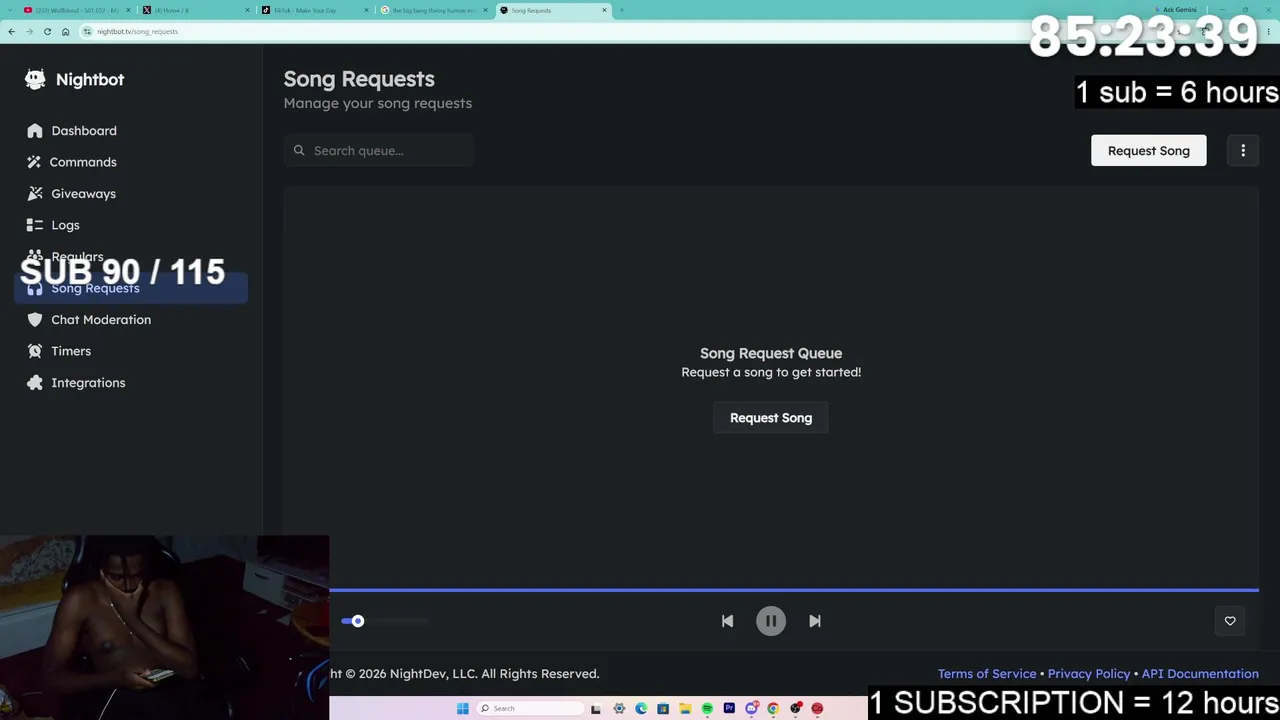Open File Explorer from the taskbar
The width and height of the screenshot is (1280, 720).
click(685, 709)
